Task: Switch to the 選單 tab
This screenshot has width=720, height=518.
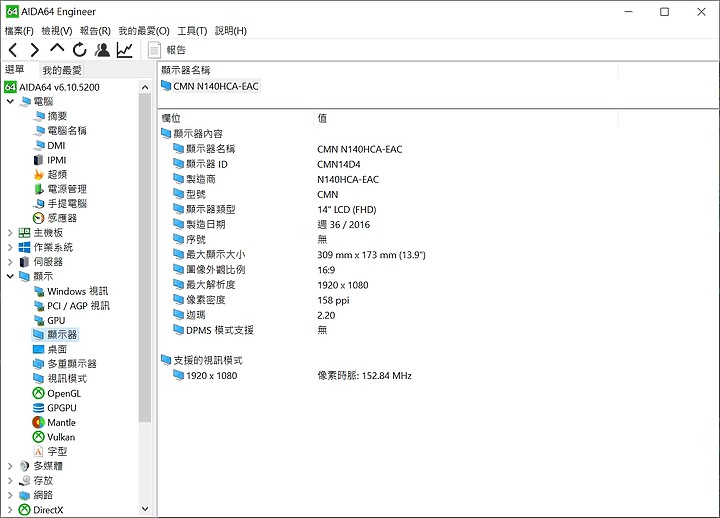Action: pos(15,69)
